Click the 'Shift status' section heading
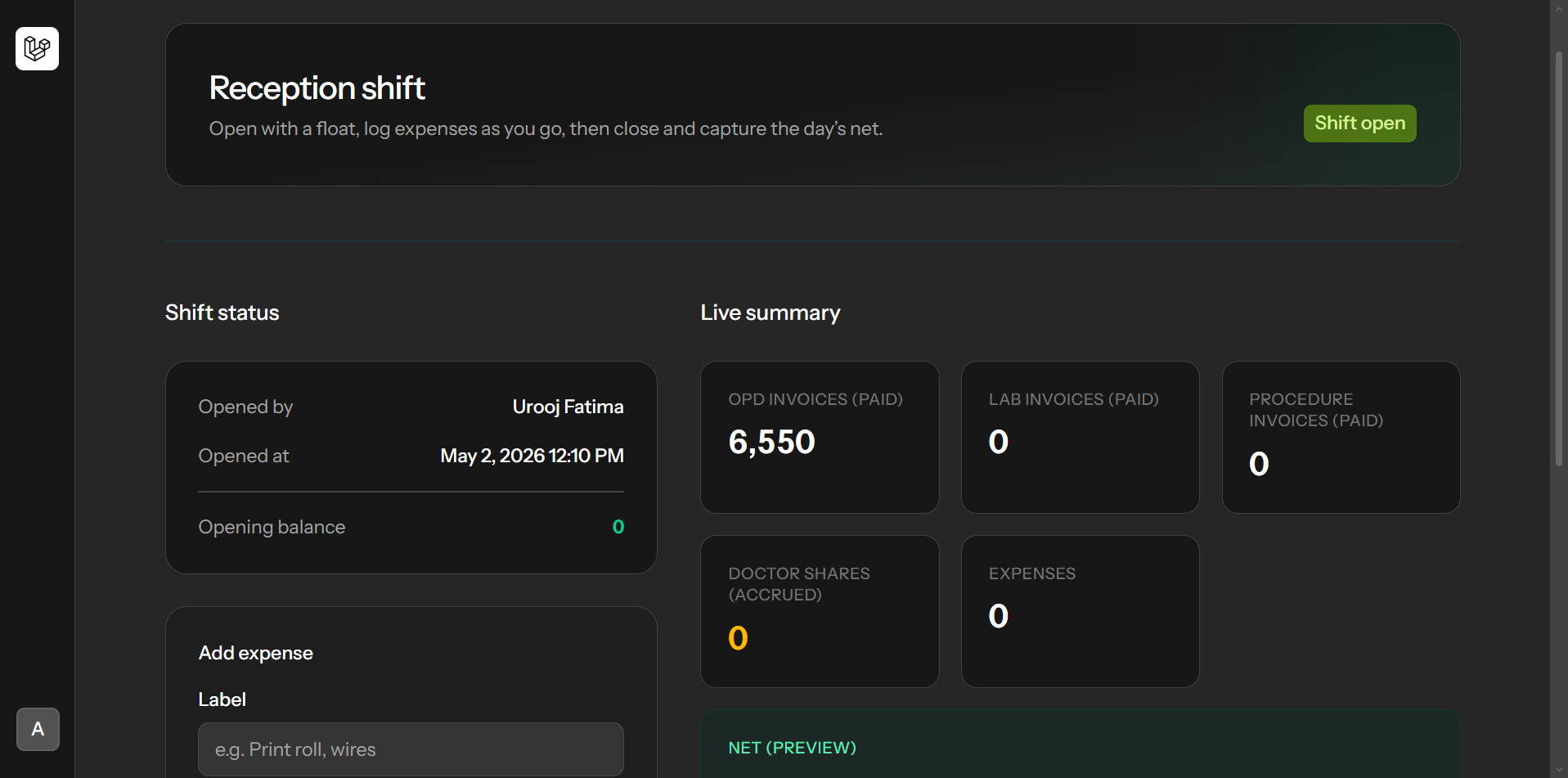 [x=222, y=313]
